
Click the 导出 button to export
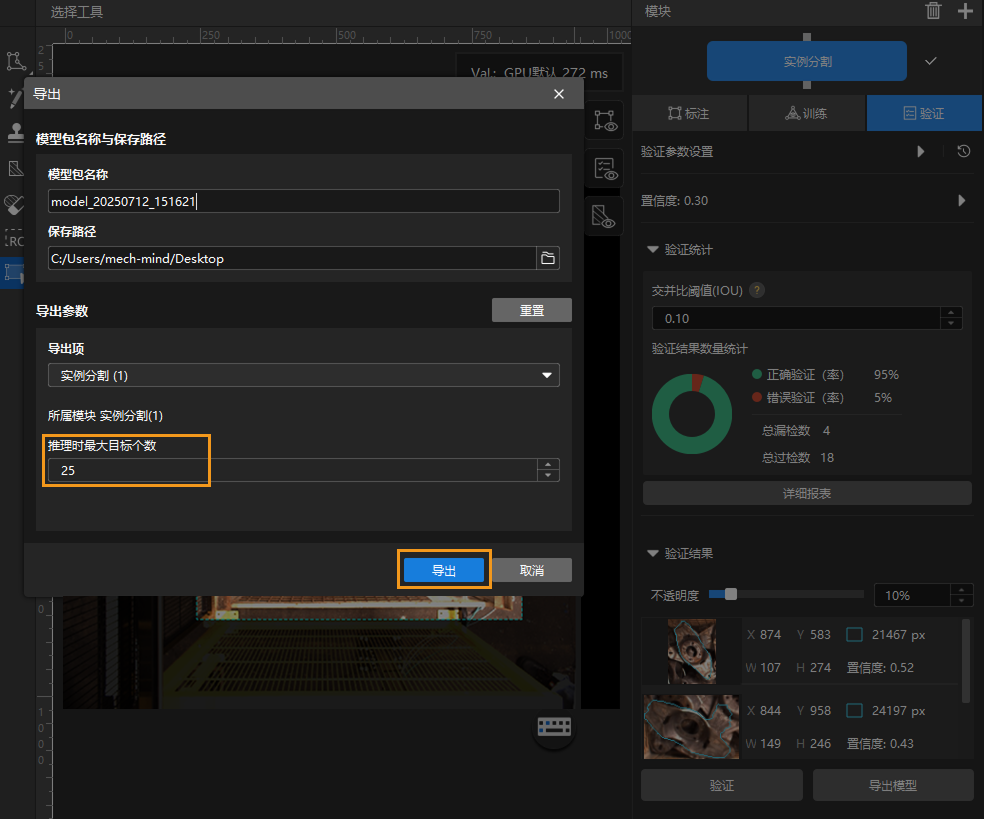click(444, 570)
